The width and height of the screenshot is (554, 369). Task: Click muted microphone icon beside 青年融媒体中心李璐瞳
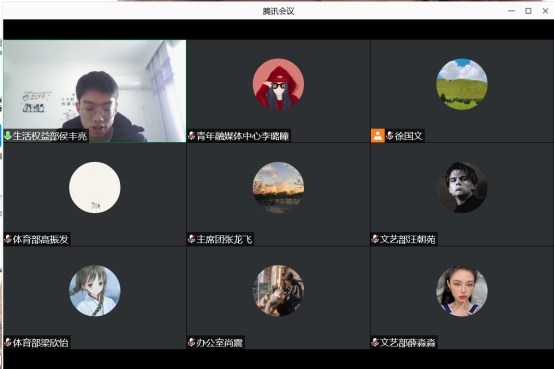191,136
